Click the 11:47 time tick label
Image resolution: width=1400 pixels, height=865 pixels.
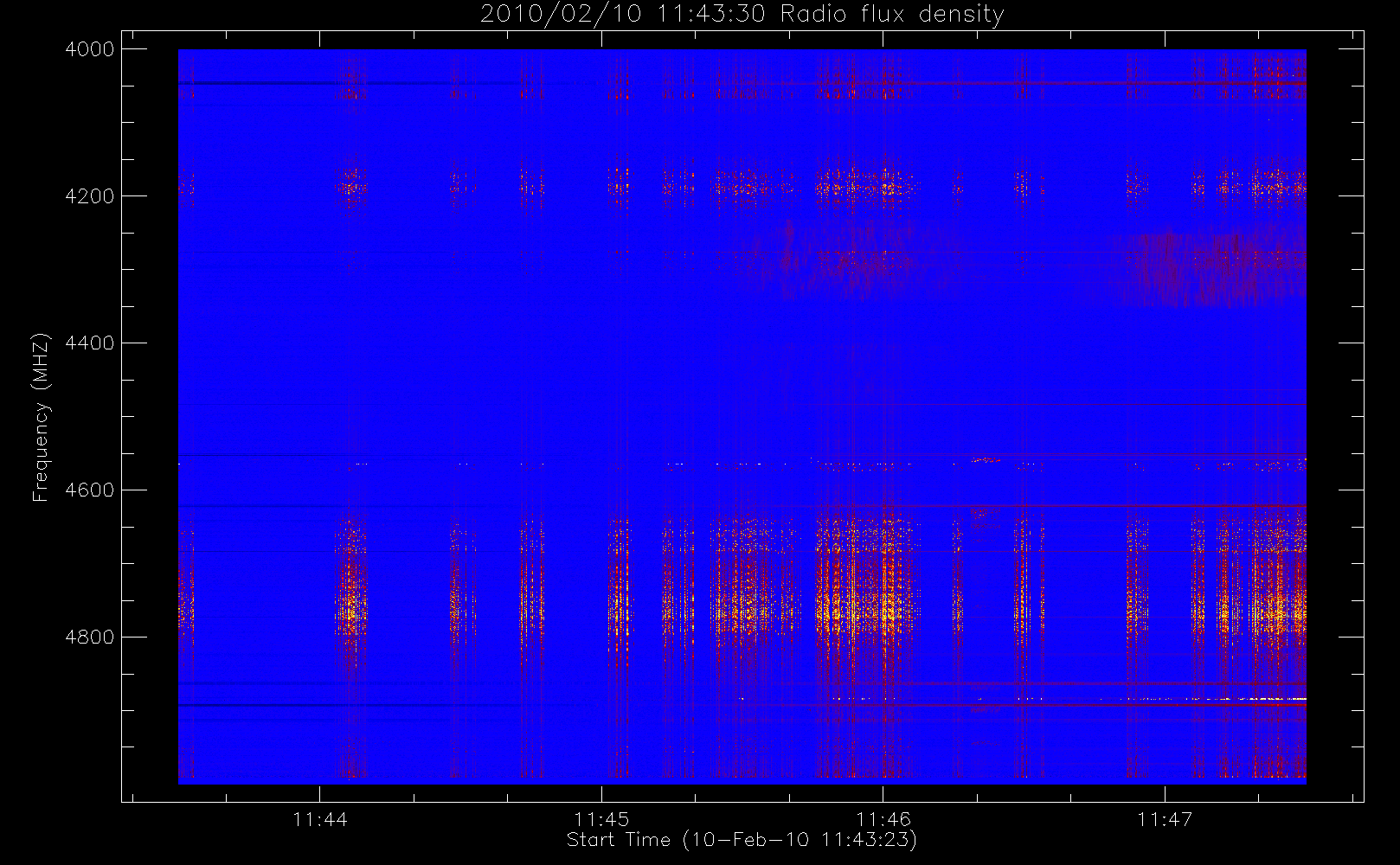[x=1165, y=819]
